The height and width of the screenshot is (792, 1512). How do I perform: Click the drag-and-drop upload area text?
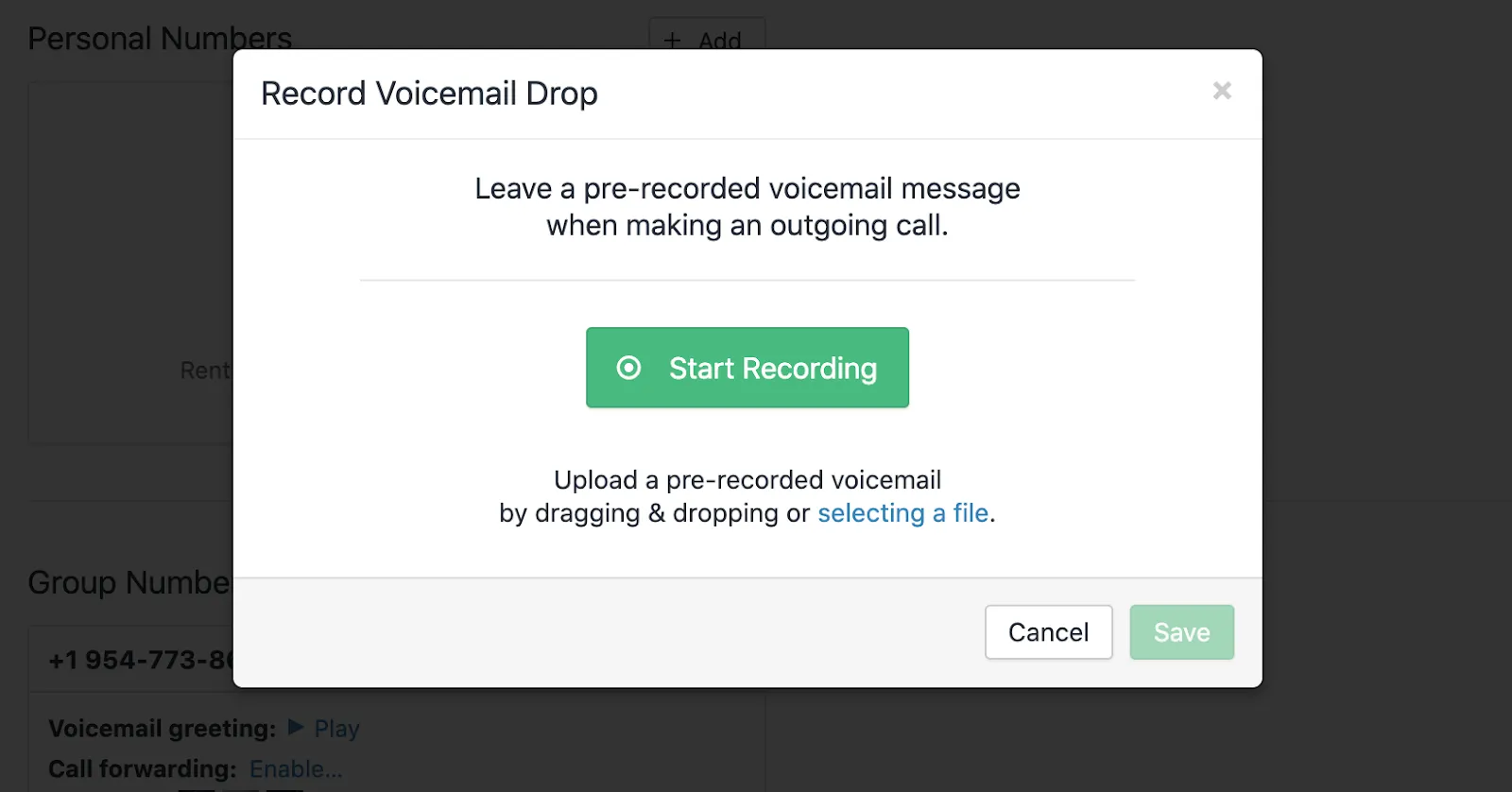pyautogui.click(x=746, y=496)
